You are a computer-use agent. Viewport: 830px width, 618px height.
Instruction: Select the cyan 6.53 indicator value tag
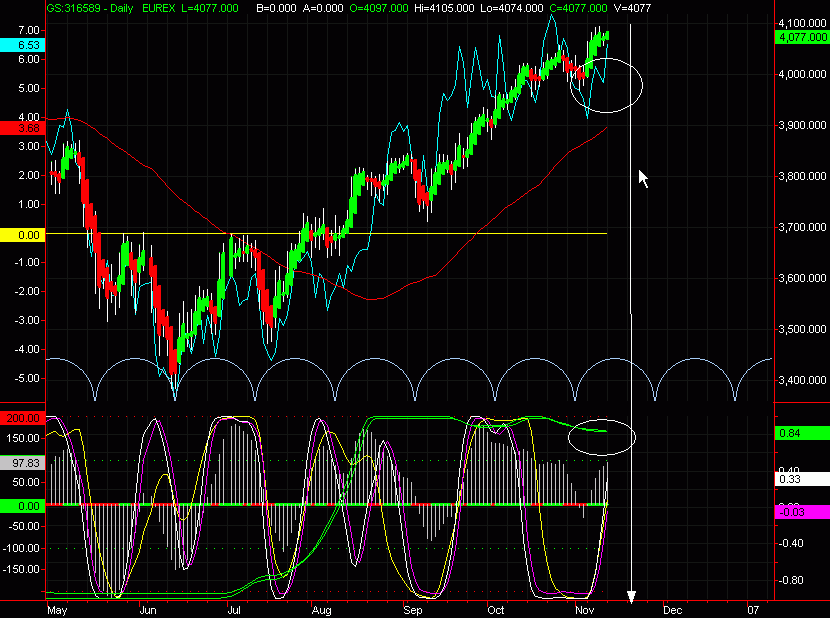pyautogui.click(x=22, y=45)
